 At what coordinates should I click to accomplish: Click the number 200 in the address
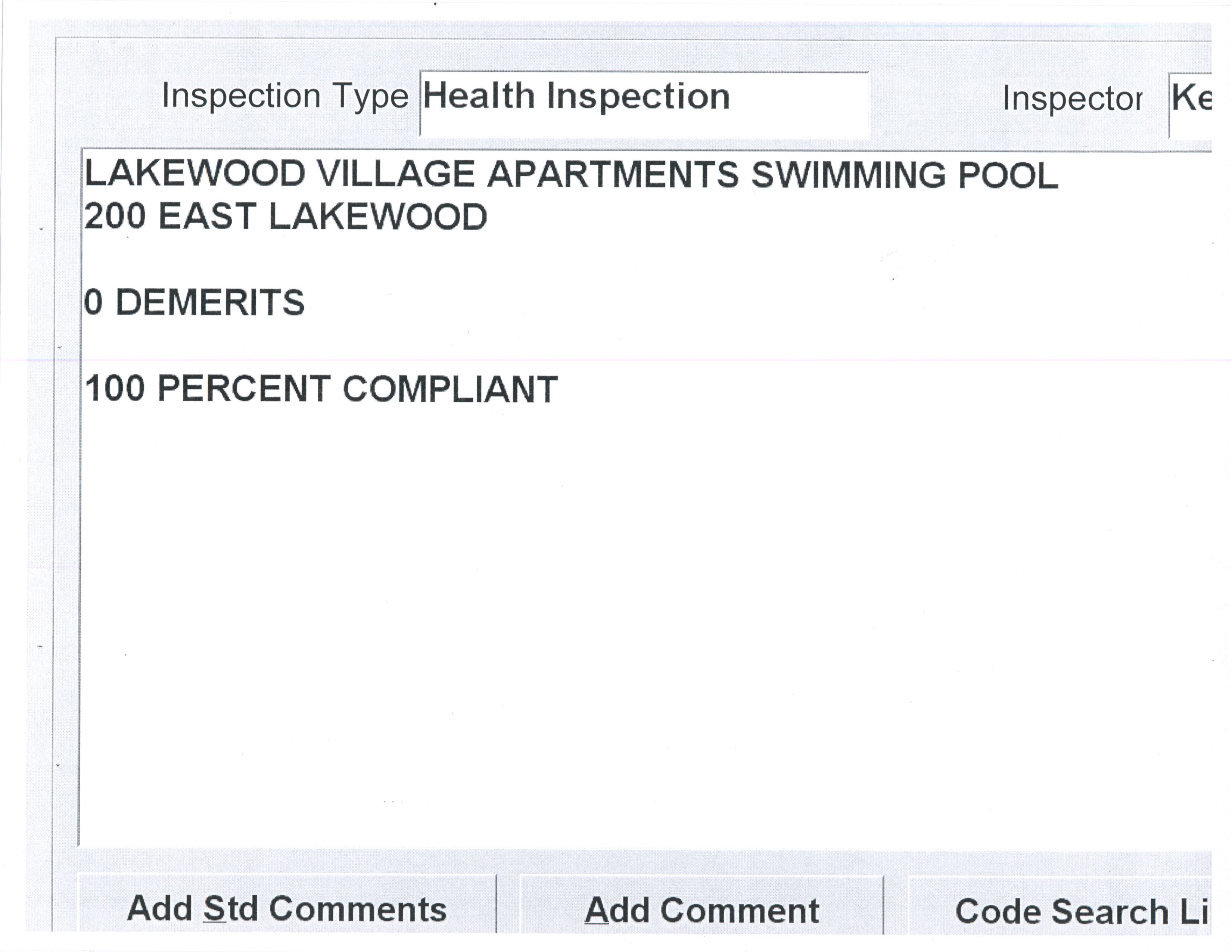(115, 217)
